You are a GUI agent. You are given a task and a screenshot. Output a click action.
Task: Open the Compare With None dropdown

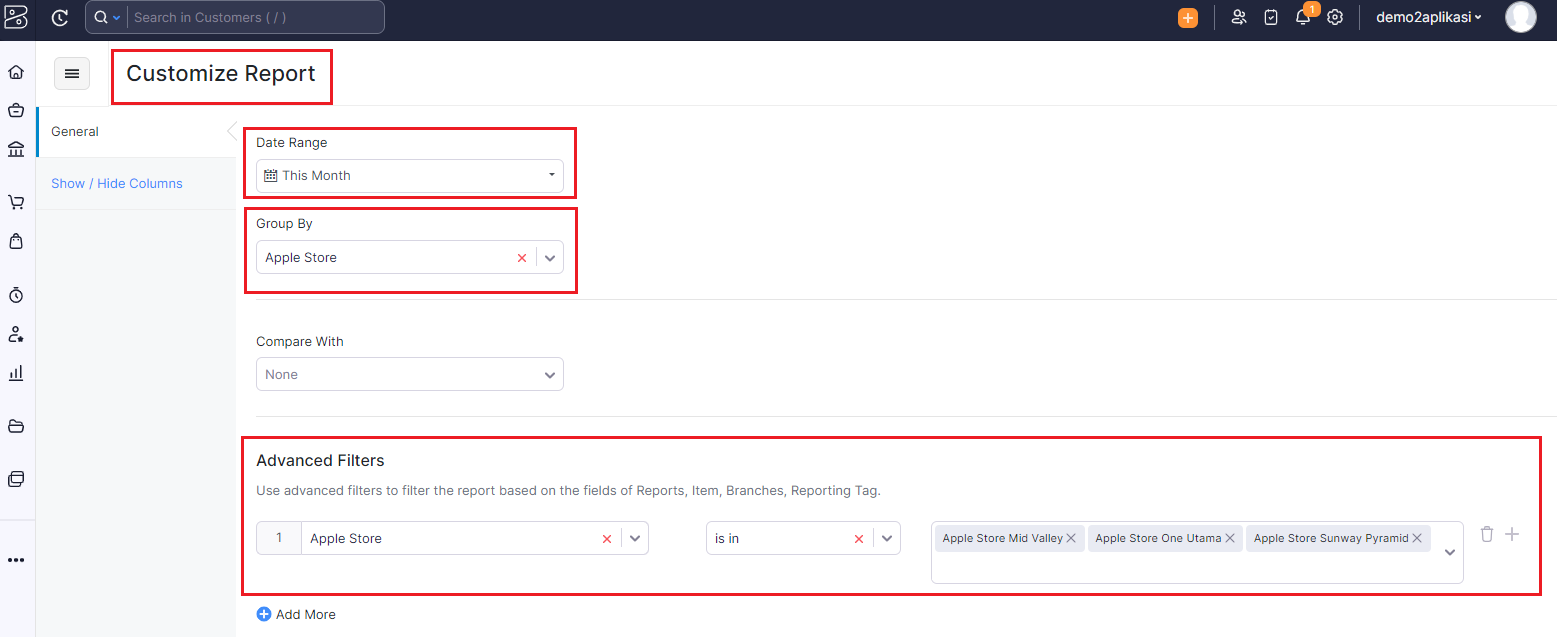[410, 374]
